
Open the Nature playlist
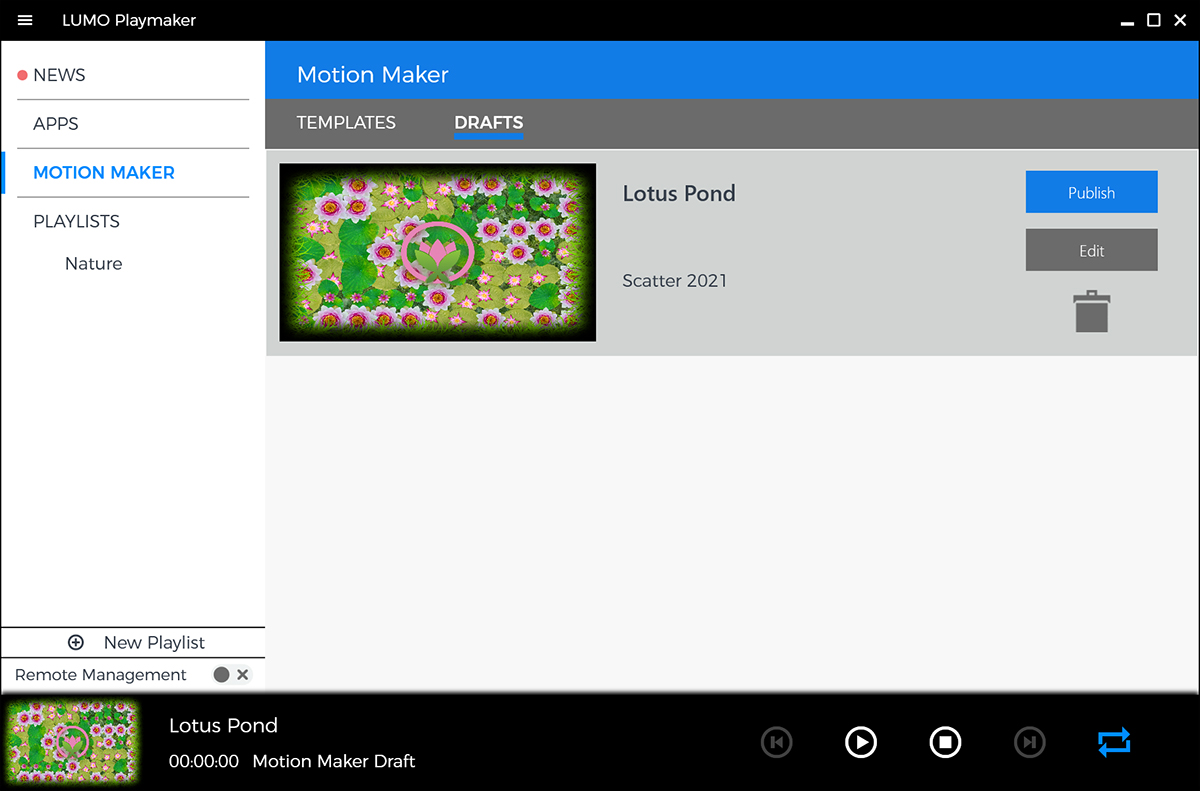pyautogui.click(x=94, y=264)
